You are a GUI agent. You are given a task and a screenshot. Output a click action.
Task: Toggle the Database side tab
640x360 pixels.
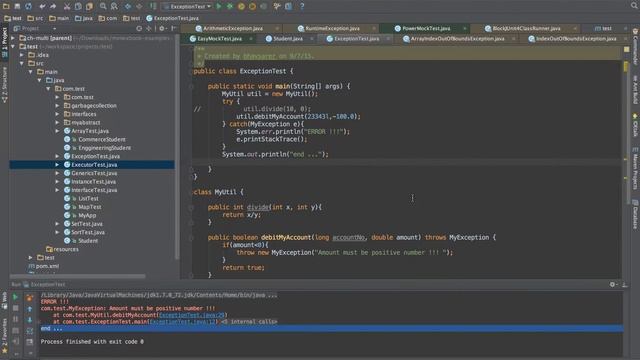point(636,214)
